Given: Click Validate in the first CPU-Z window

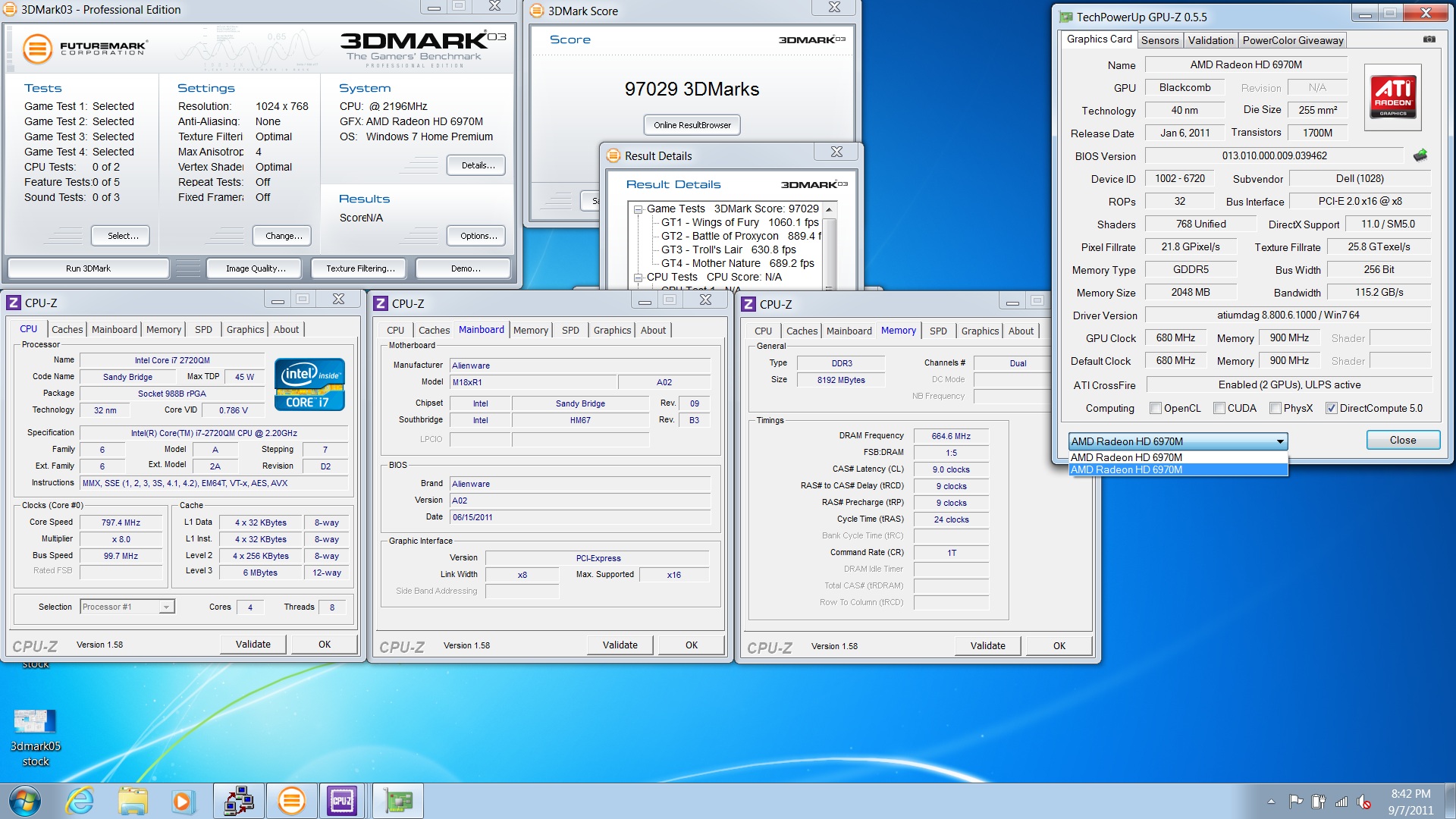Looking at the screenshot, I should 253,644.
